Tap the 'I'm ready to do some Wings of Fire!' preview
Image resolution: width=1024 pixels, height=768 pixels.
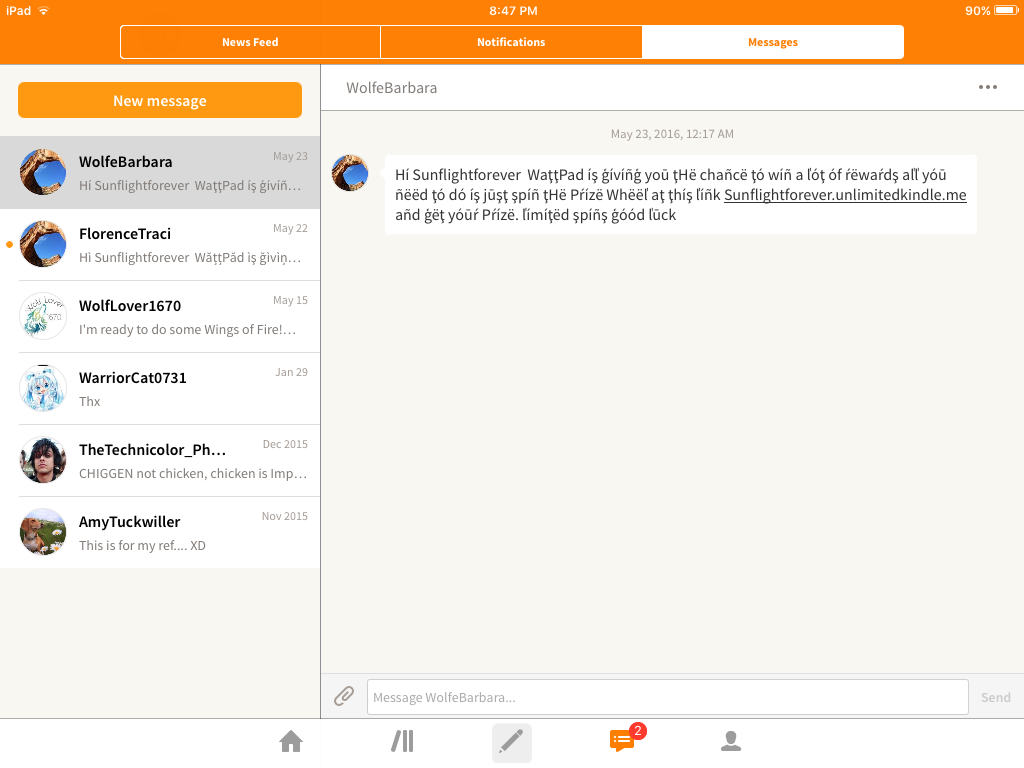click(187, 329)
